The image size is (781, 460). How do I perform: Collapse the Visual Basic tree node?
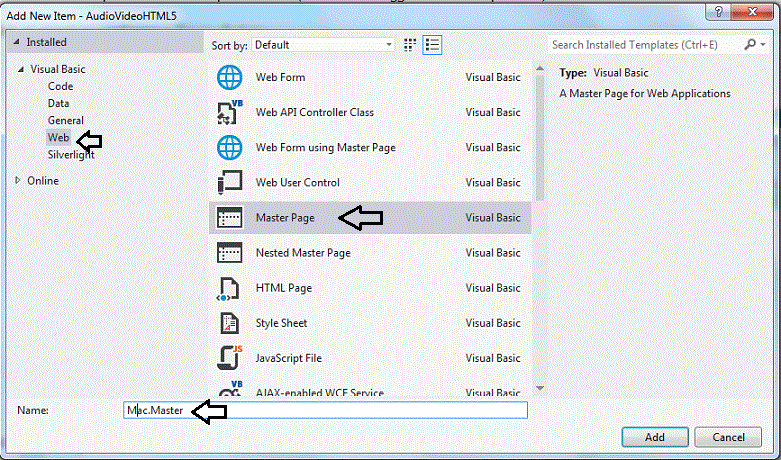click(19, 70)
